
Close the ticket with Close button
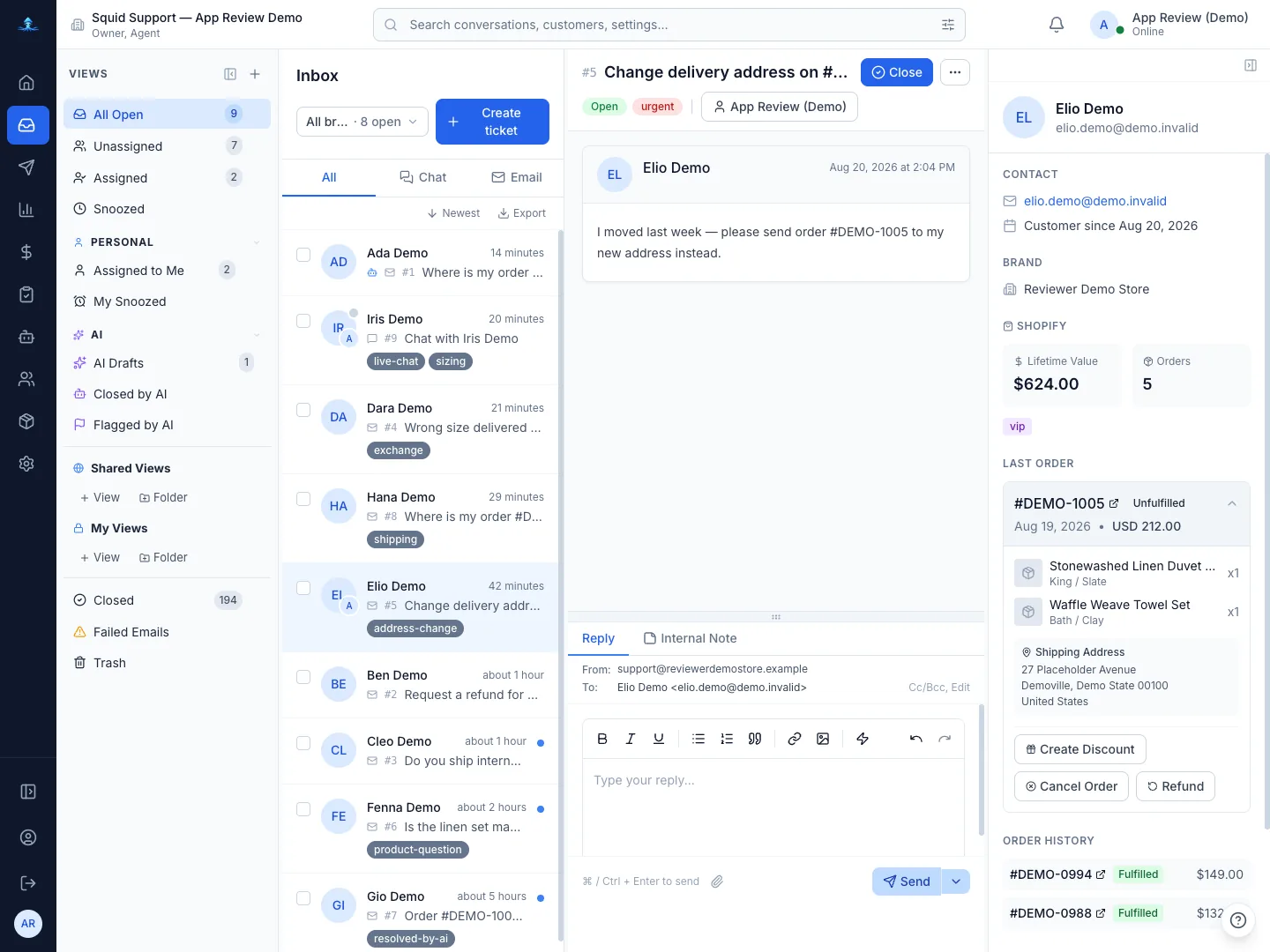click(897, 72)
